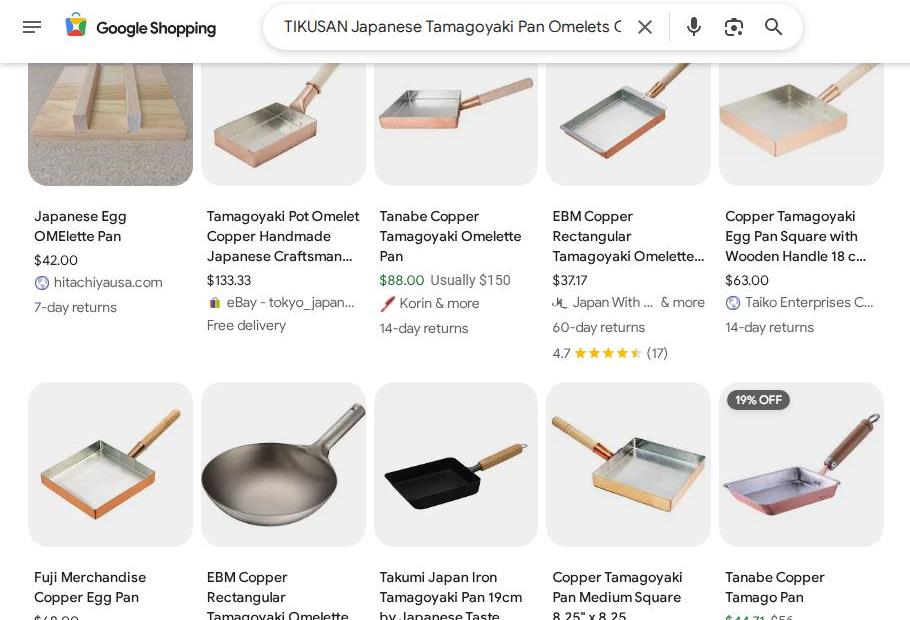The width and height of the screenshot is (910, 620).
Task: Click the Google Shopping logo
Action: (140, 27)
